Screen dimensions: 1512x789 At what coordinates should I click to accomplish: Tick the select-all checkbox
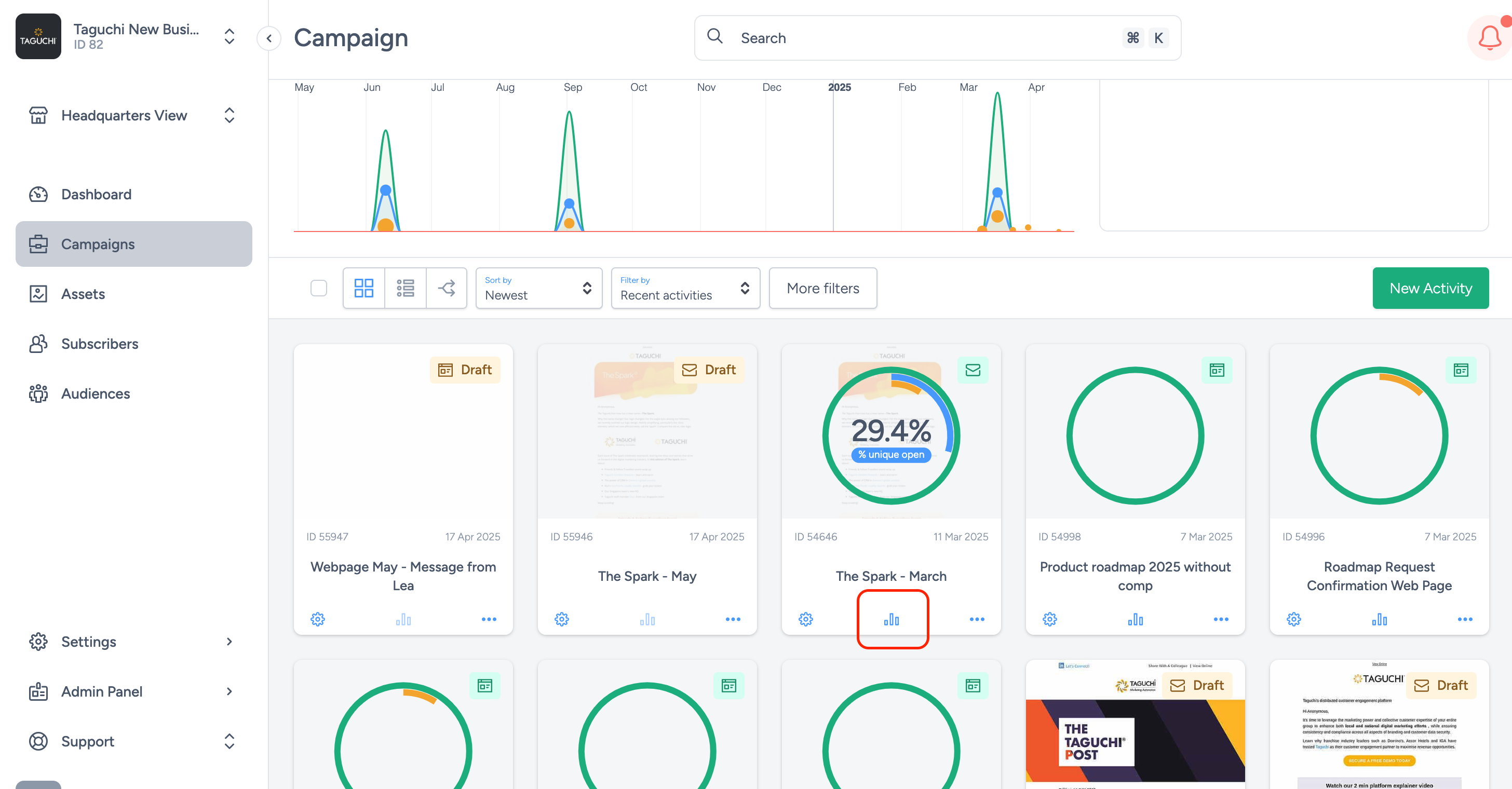(x=319, y=288)
